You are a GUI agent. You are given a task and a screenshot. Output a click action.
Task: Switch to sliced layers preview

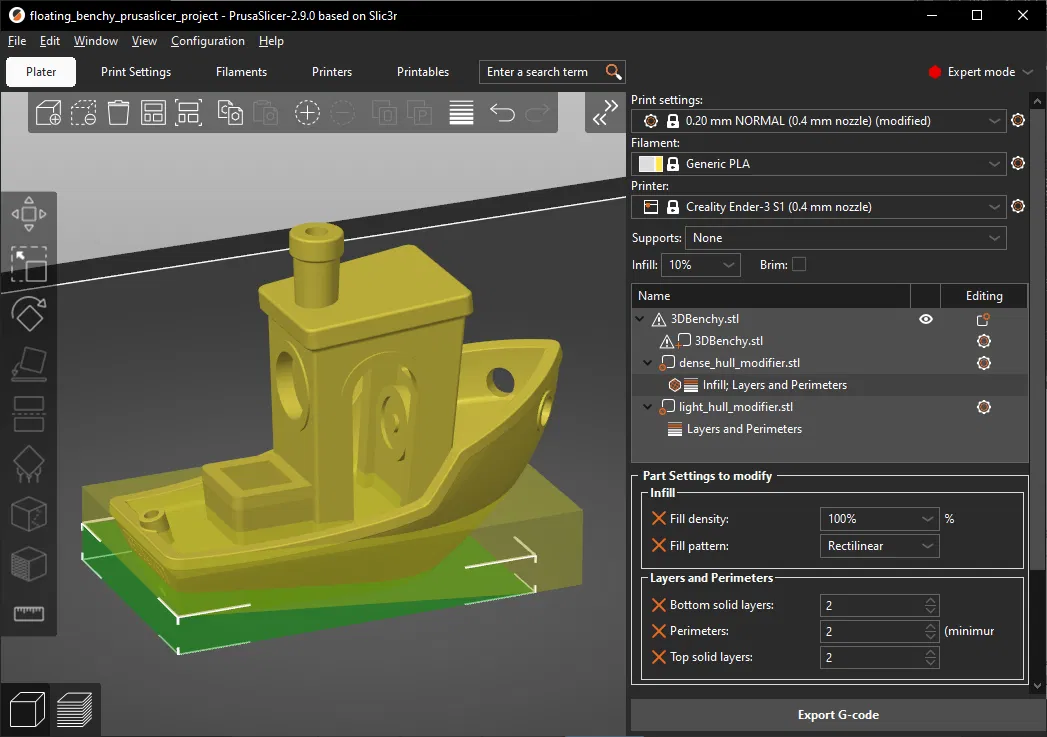[75, 709]
